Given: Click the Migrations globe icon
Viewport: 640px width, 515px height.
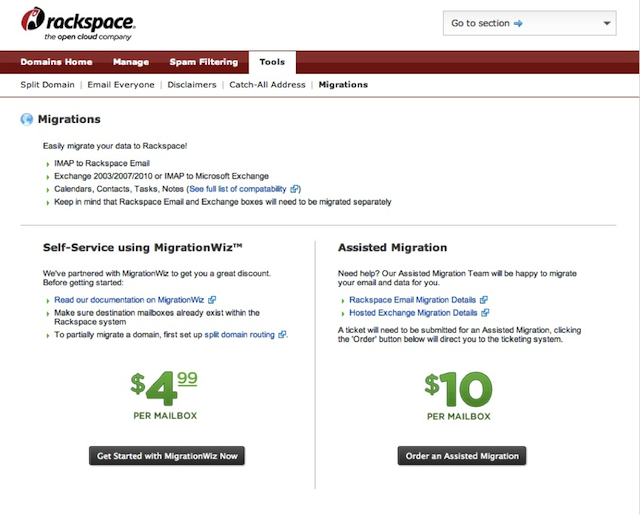Looking at the screenshot, I should click(27, 119).
